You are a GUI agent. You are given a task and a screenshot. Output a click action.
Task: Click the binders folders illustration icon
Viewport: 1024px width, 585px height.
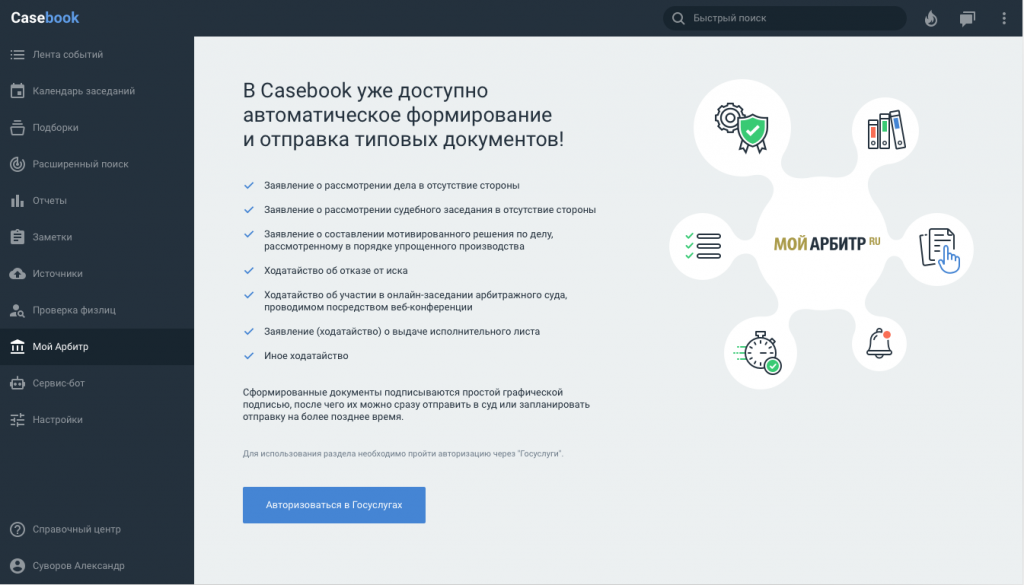(x=886, y=130)
